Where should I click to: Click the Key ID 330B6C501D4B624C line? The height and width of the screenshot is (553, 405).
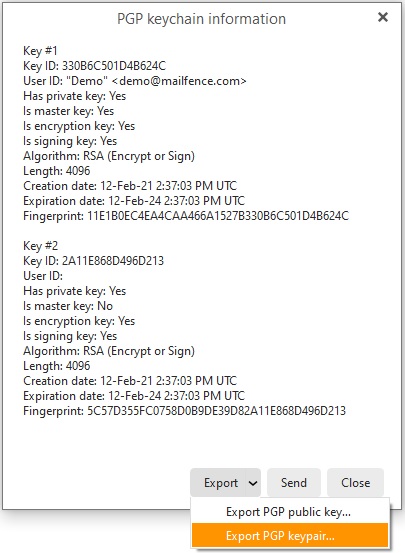coord(94,66)
